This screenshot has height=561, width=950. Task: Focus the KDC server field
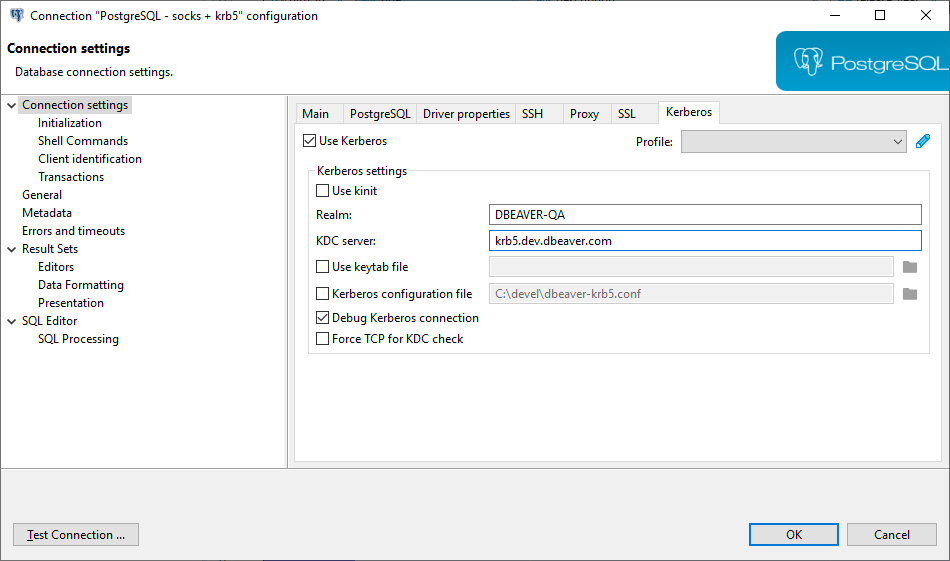click(705, 241)
